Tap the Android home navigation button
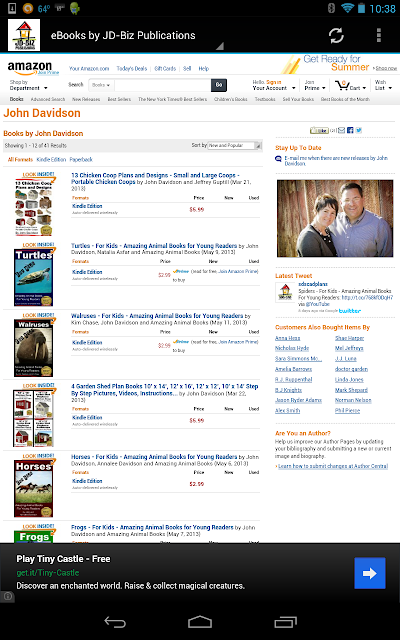The image size is (400, 640). click(200, 622)
